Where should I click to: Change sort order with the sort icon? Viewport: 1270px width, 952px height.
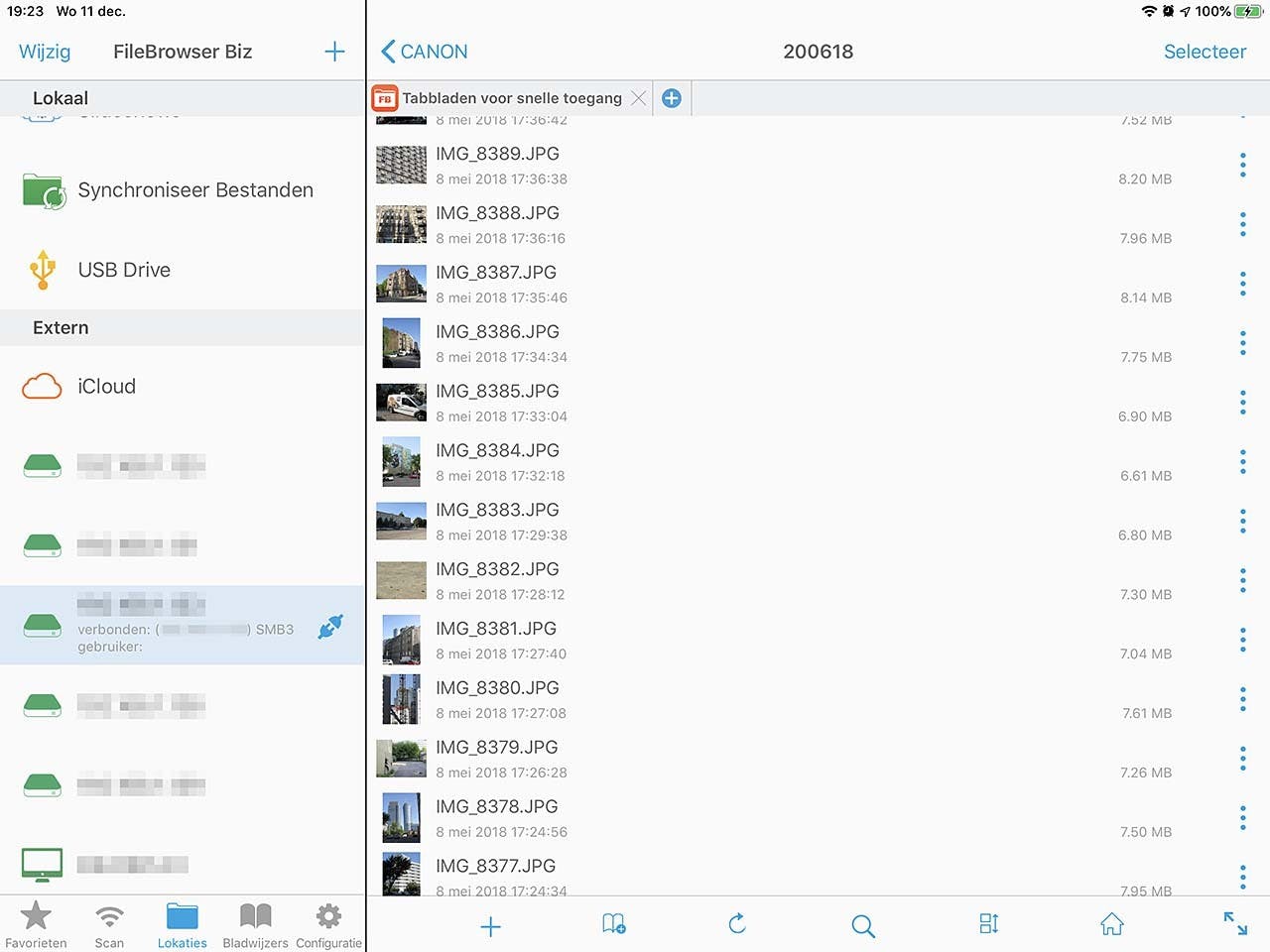point(989,924)
